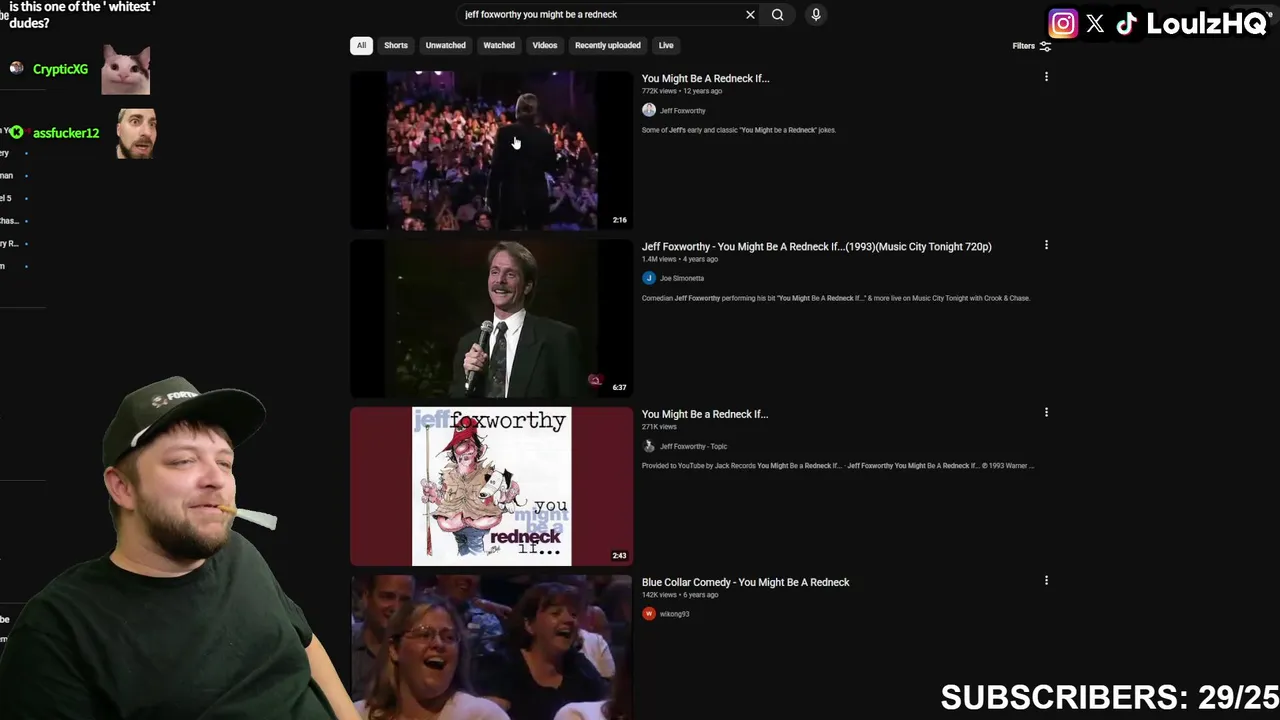
Task: Open the menu for the Jeff Foxworthy - Topic video
Action: 1046,412
